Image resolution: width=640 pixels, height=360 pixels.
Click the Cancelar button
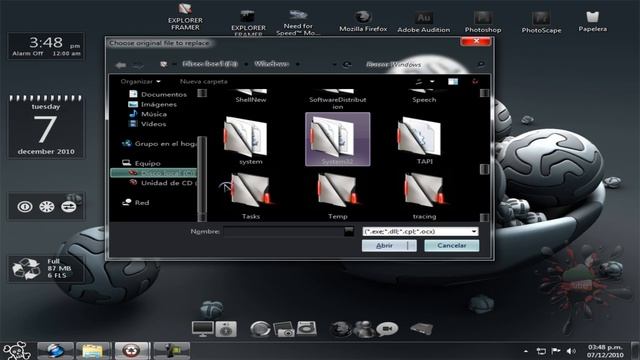(x=451, y=245)
